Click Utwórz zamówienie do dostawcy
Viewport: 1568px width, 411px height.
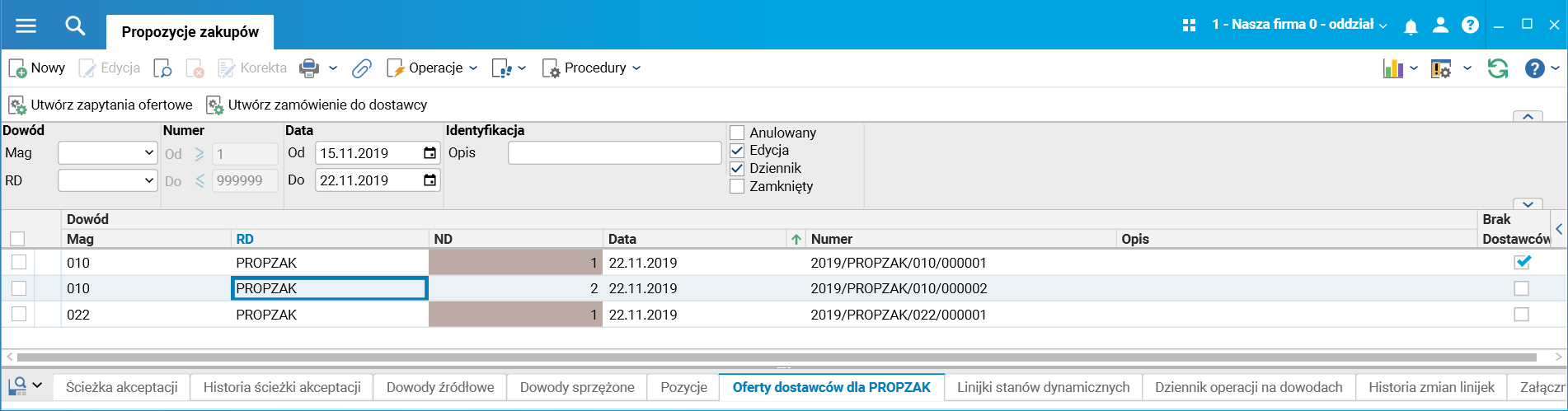pos(317,105)
